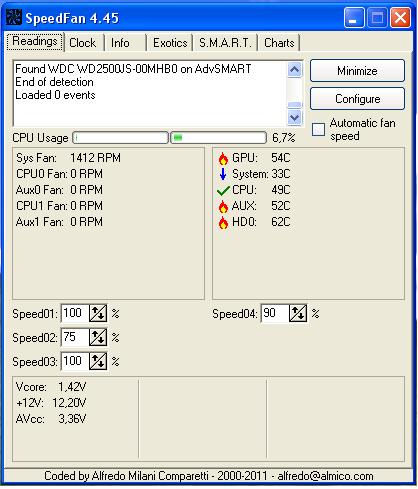Click the AVcc 3,36V reading
This screenshot has width=418, height=489.
pos(51,419)
